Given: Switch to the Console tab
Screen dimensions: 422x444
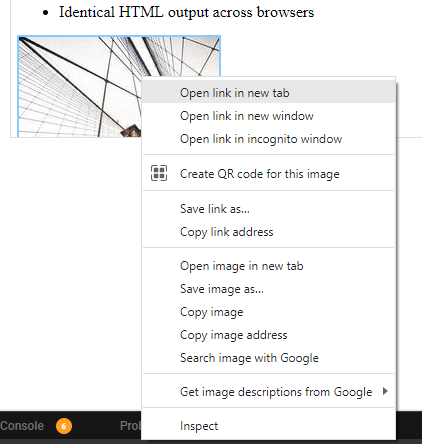Looking at the screenshot, I should tap(22, 426).
